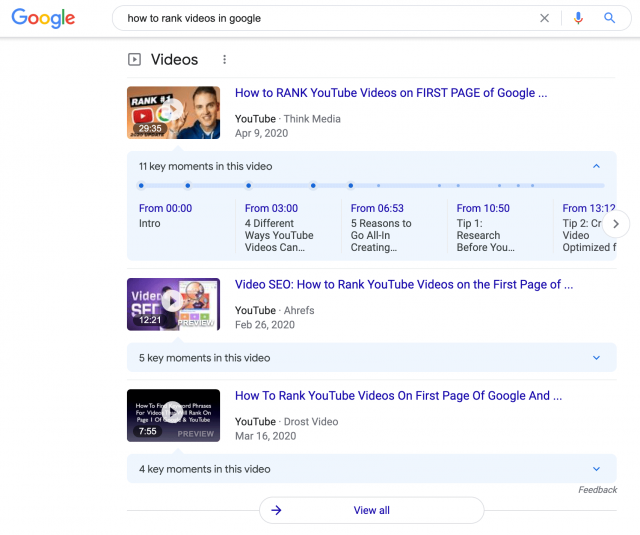The image size is (640, 535).
Task: Click the Videos play box icon
Action: (134, 60)
